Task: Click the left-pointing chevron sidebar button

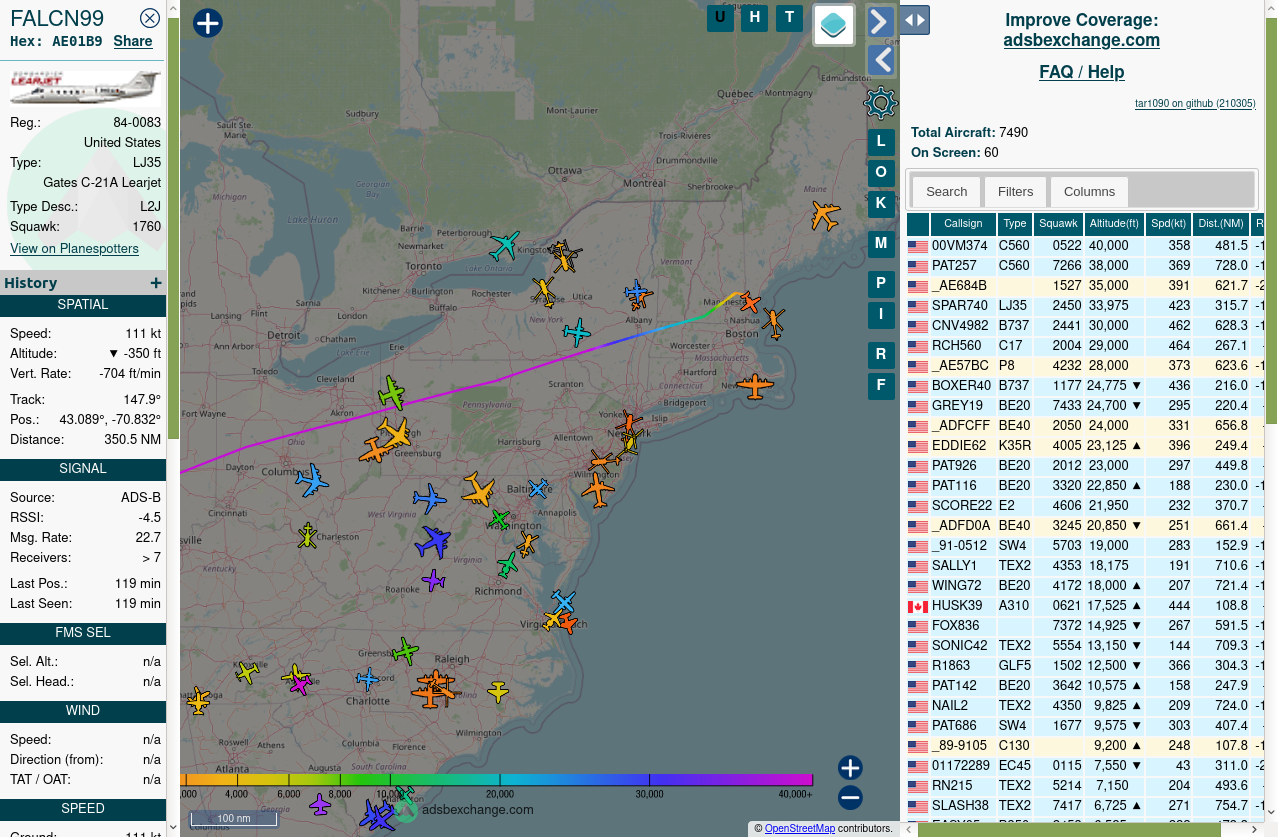Action: [x=880, y=60]
